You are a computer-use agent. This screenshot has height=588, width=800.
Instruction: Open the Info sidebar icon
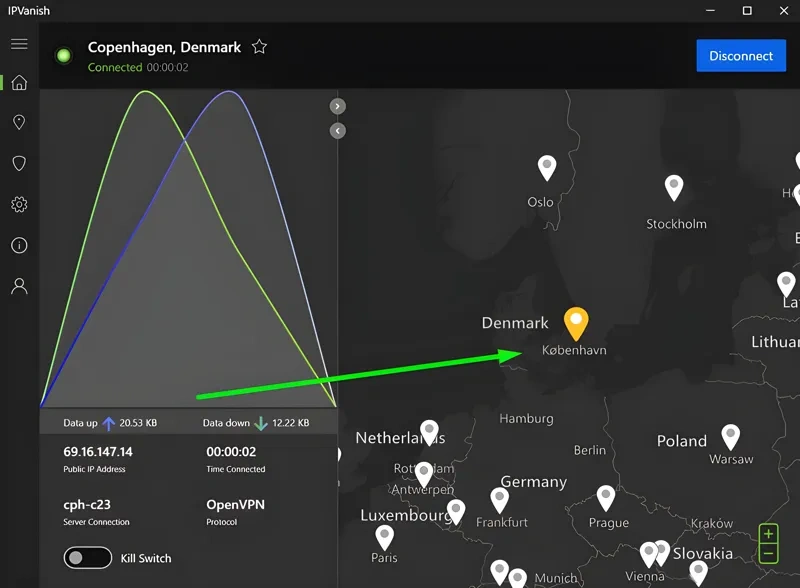18,245
